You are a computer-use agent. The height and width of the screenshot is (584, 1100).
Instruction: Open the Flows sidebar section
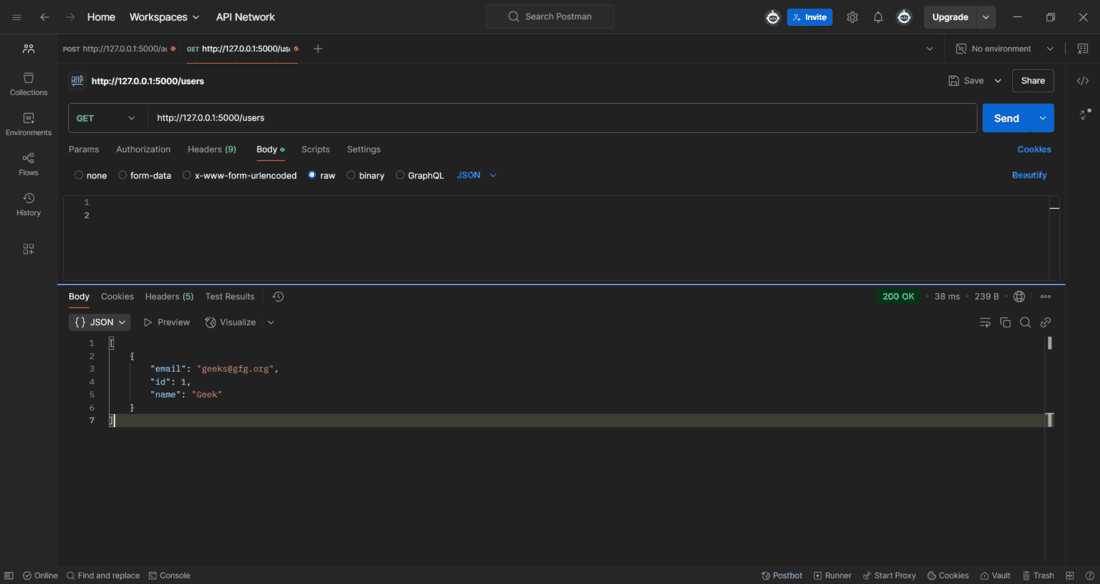click(28, 164)
